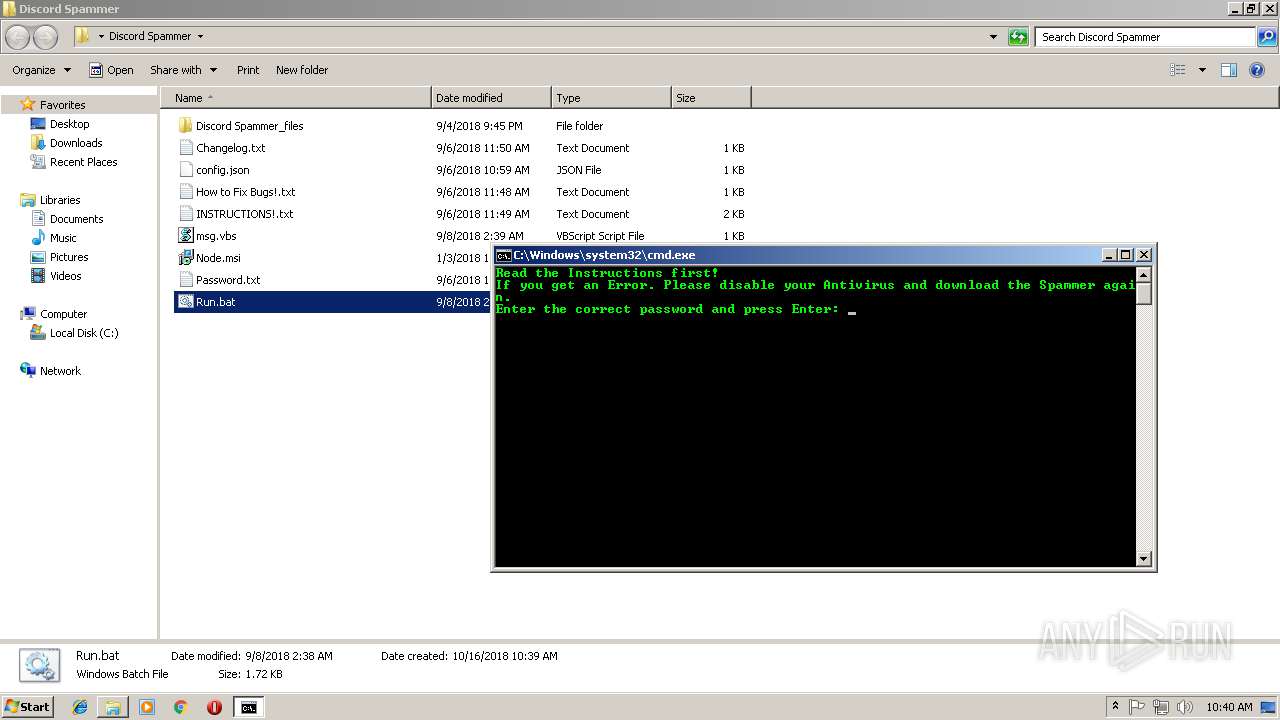This screenshot has height=720, width=1280.
Task: Click the network icon in system tray
Action: 1161,707
